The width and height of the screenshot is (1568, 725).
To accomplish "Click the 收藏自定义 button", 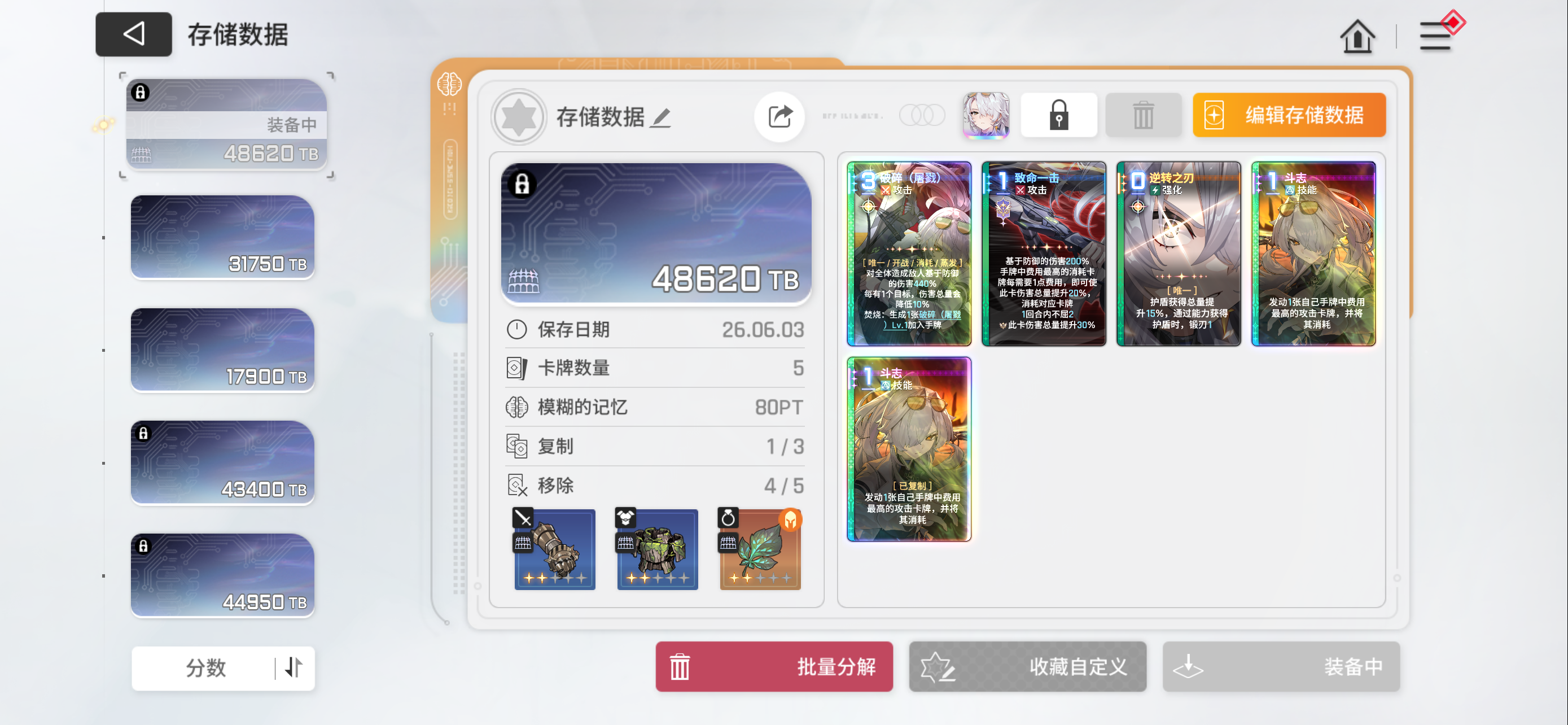I will tap(1027, 667).
